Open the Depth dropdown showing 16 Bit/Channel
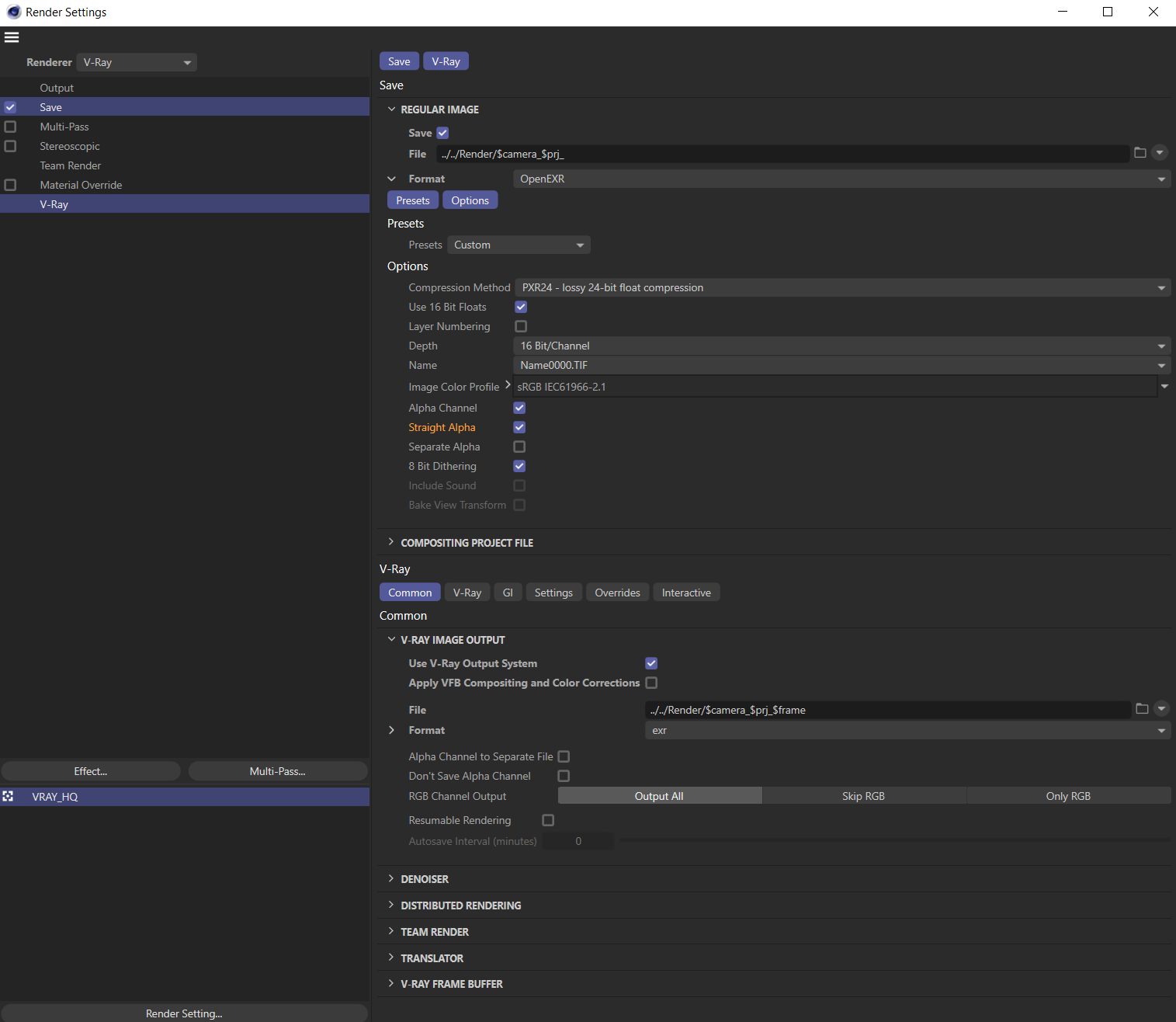1176x1022 pixels. [x=842, y=346]
